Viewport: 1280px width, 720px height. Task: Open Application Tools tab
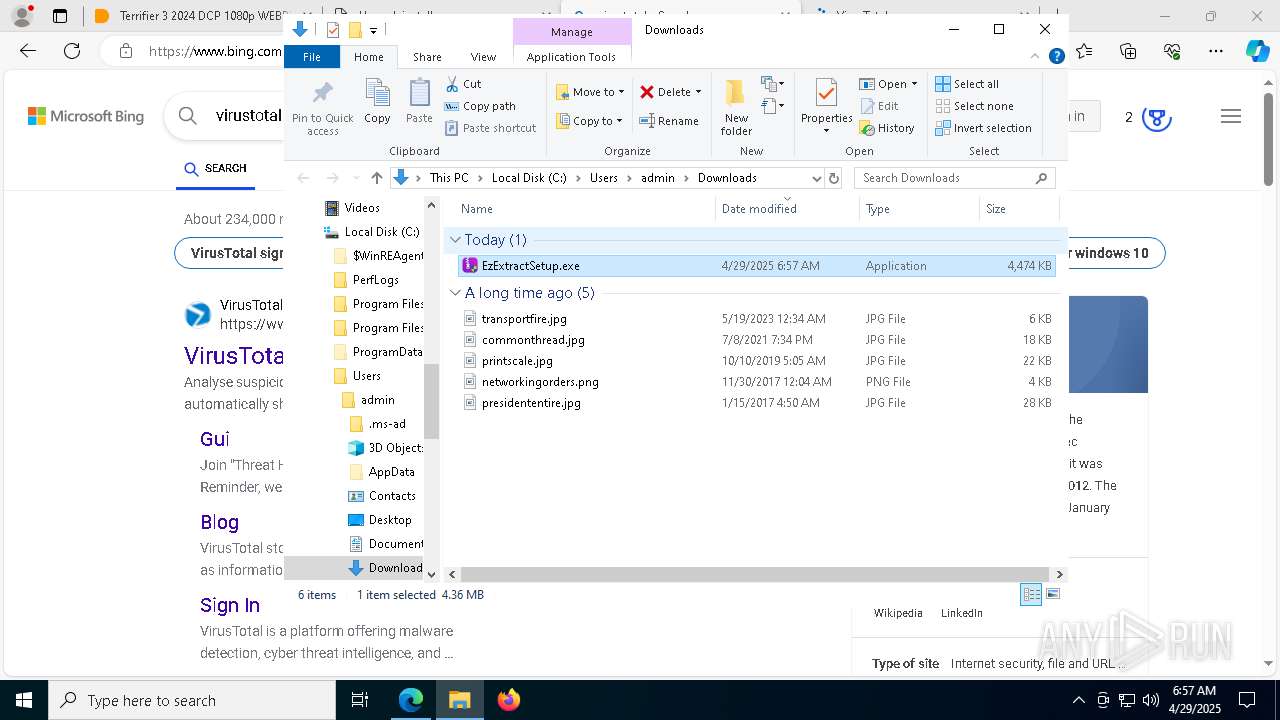coord(571,57)
